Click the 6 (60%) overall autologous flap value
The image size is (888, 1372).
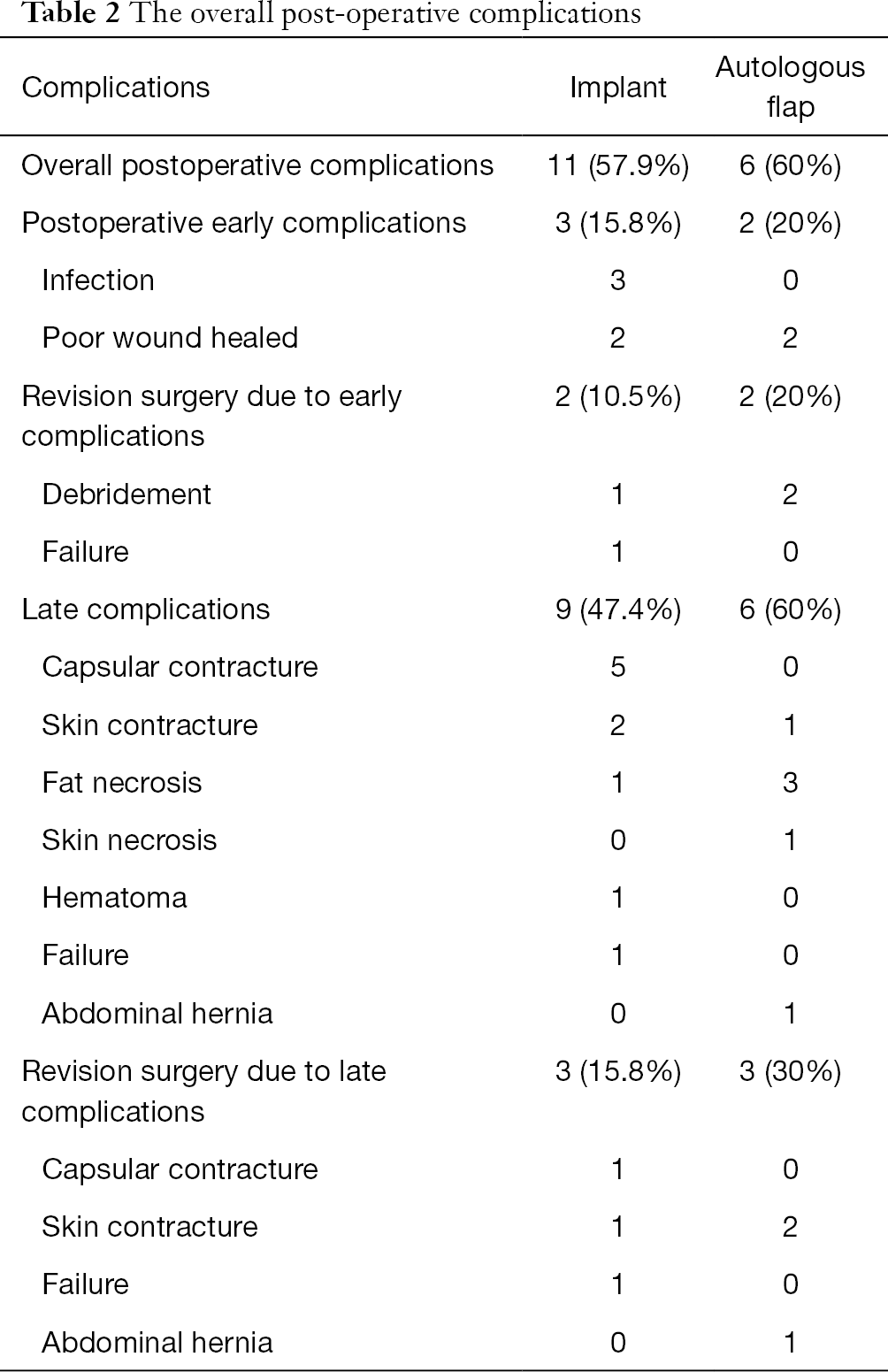pos(790,165)
